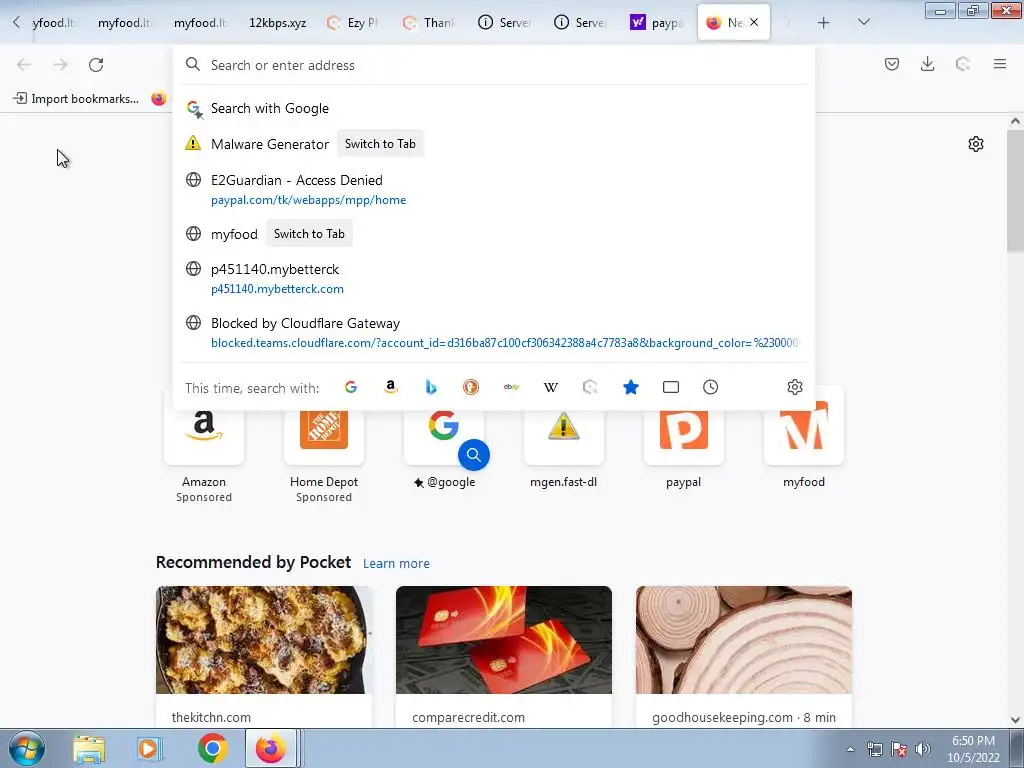This screenshot has height=768, width=1024.
Task: Open volume control in system tray
Action: [x=923, y=749]
